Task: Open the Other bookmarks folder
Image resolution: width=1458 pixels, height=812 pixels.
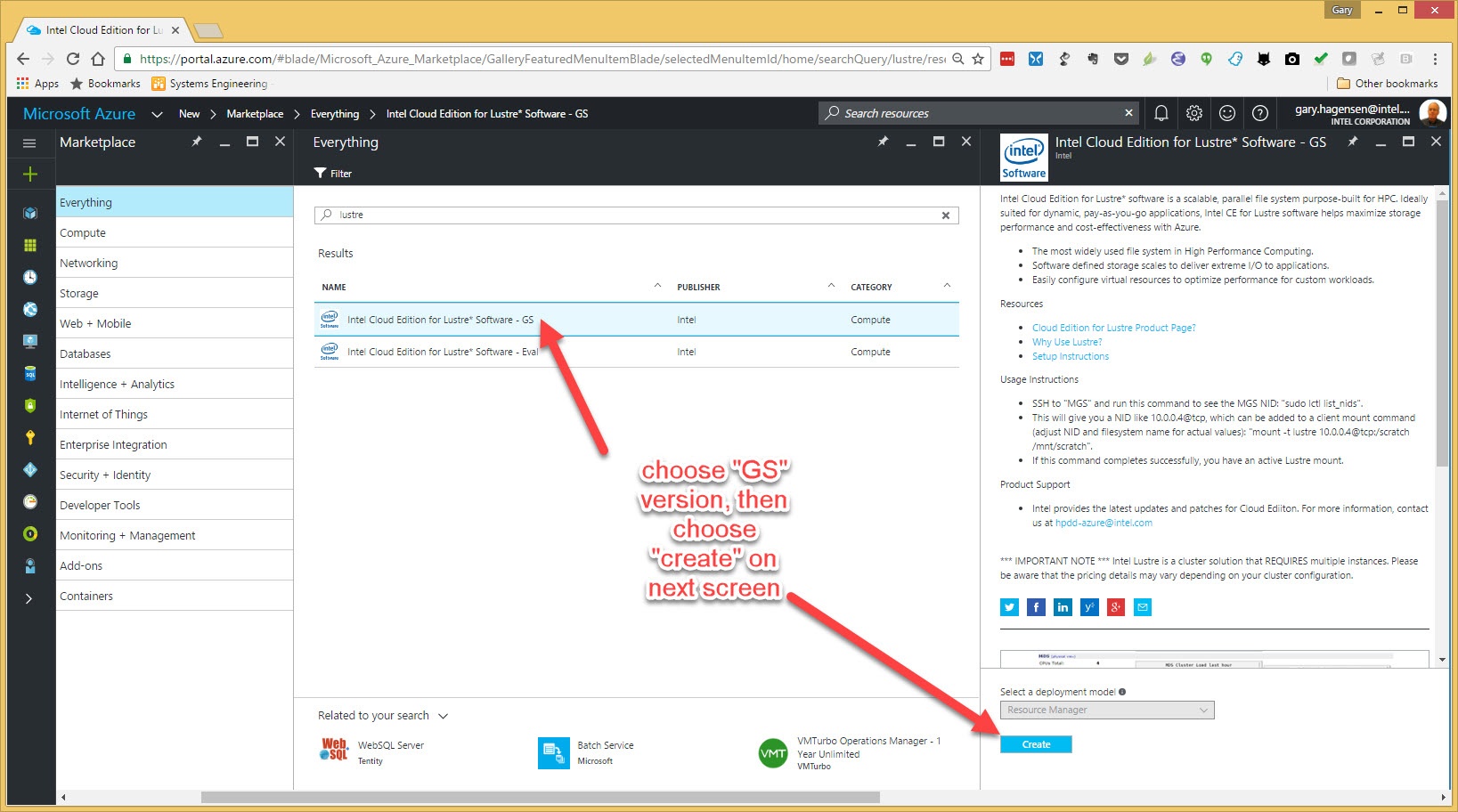Action: click(x=1388, y=84)
